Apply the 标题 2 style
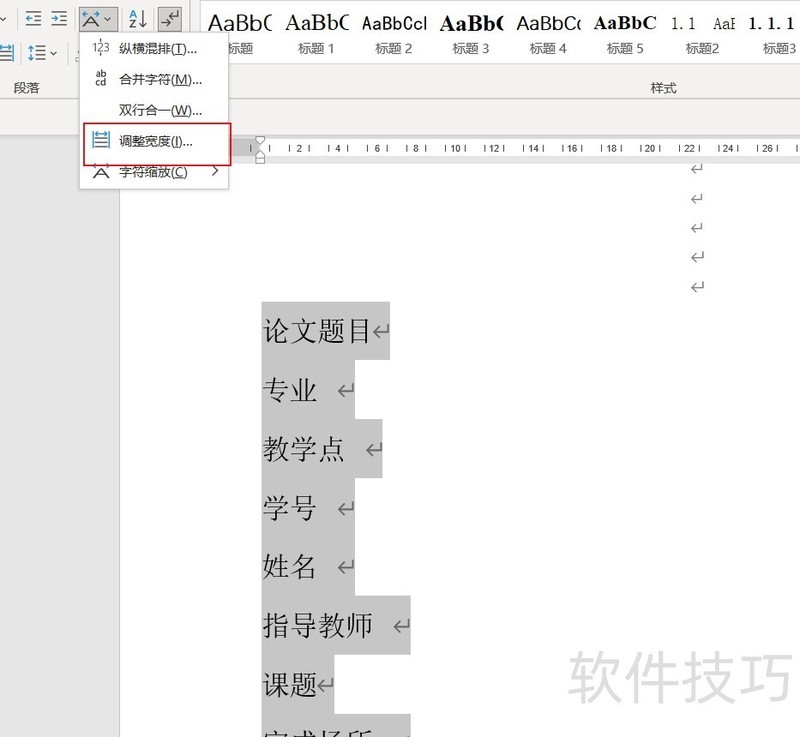Viewport: 800px width, 737px height. pos(394,35)
